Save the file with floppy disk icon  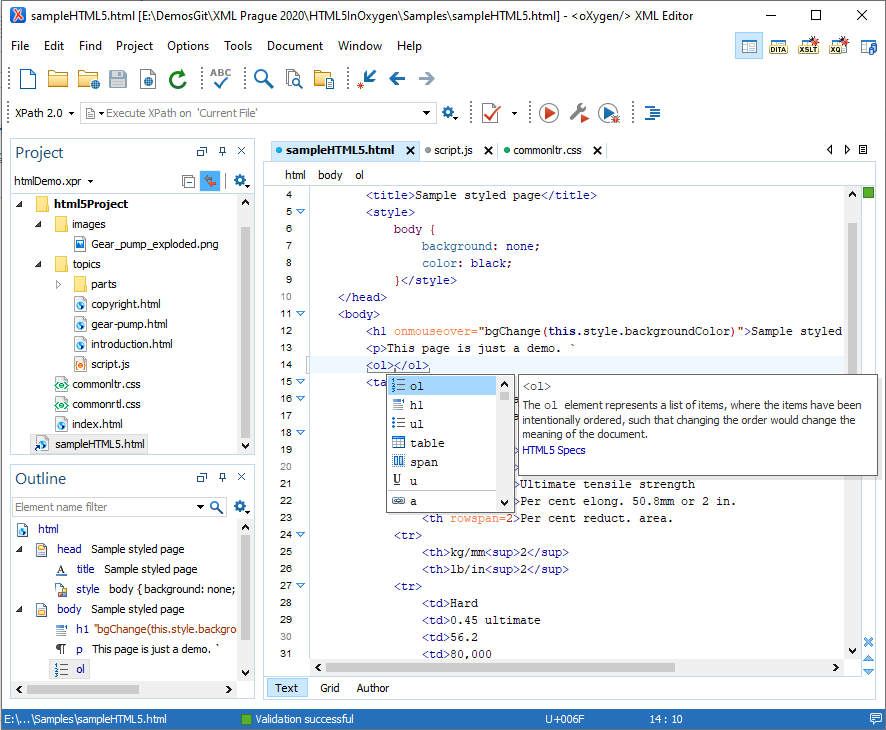[x=118, y=79]
